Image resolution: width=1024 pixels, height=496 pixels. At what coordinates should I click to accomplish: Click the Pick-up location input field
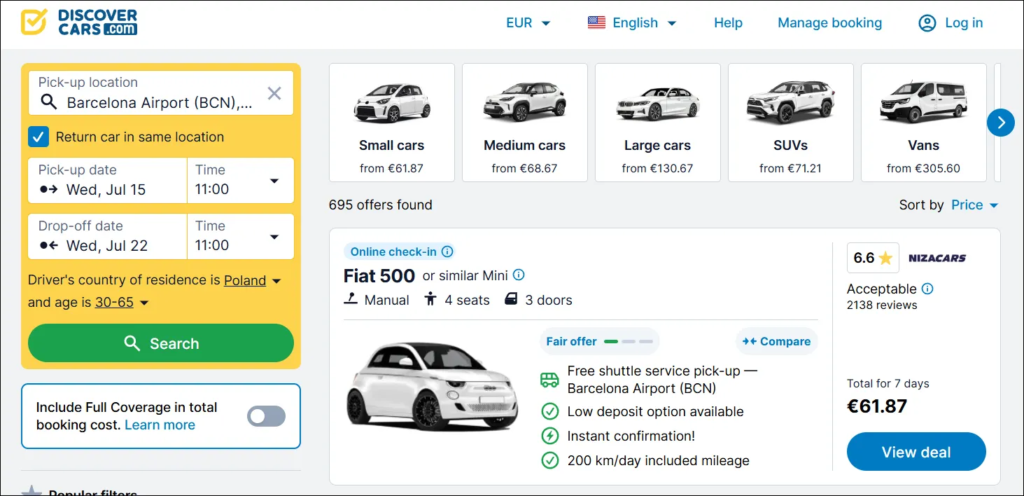[161, 93]
